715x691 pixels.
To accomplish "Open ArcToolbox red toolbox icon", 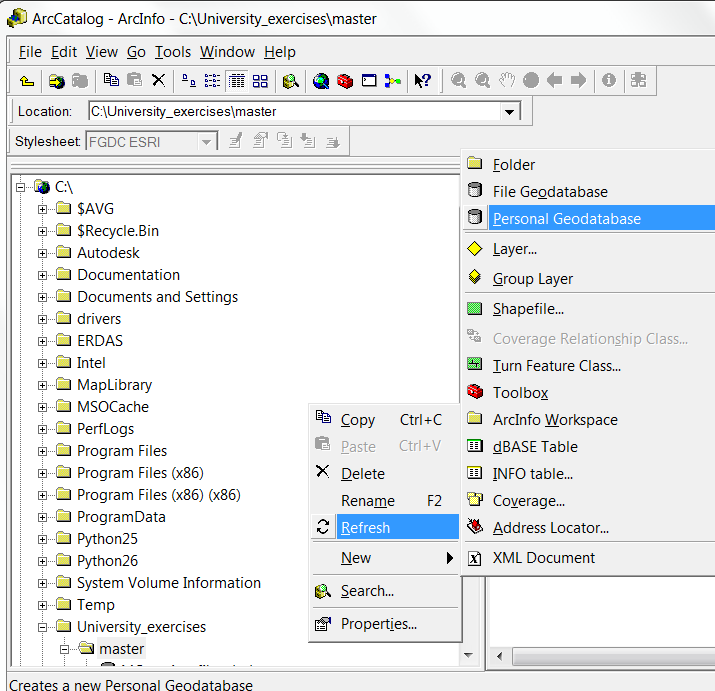I will (345, 81).
